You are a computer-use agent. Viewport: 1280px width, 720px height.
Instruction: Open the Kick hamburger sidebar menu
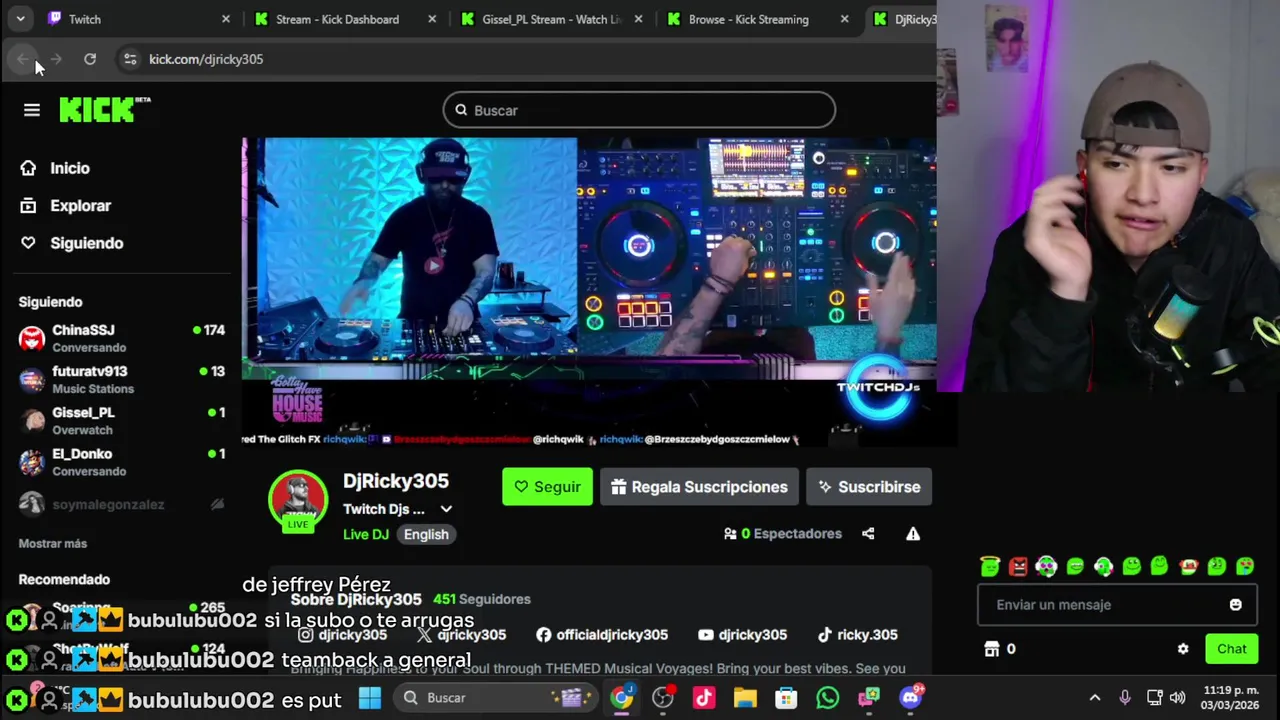coord(32,110)
